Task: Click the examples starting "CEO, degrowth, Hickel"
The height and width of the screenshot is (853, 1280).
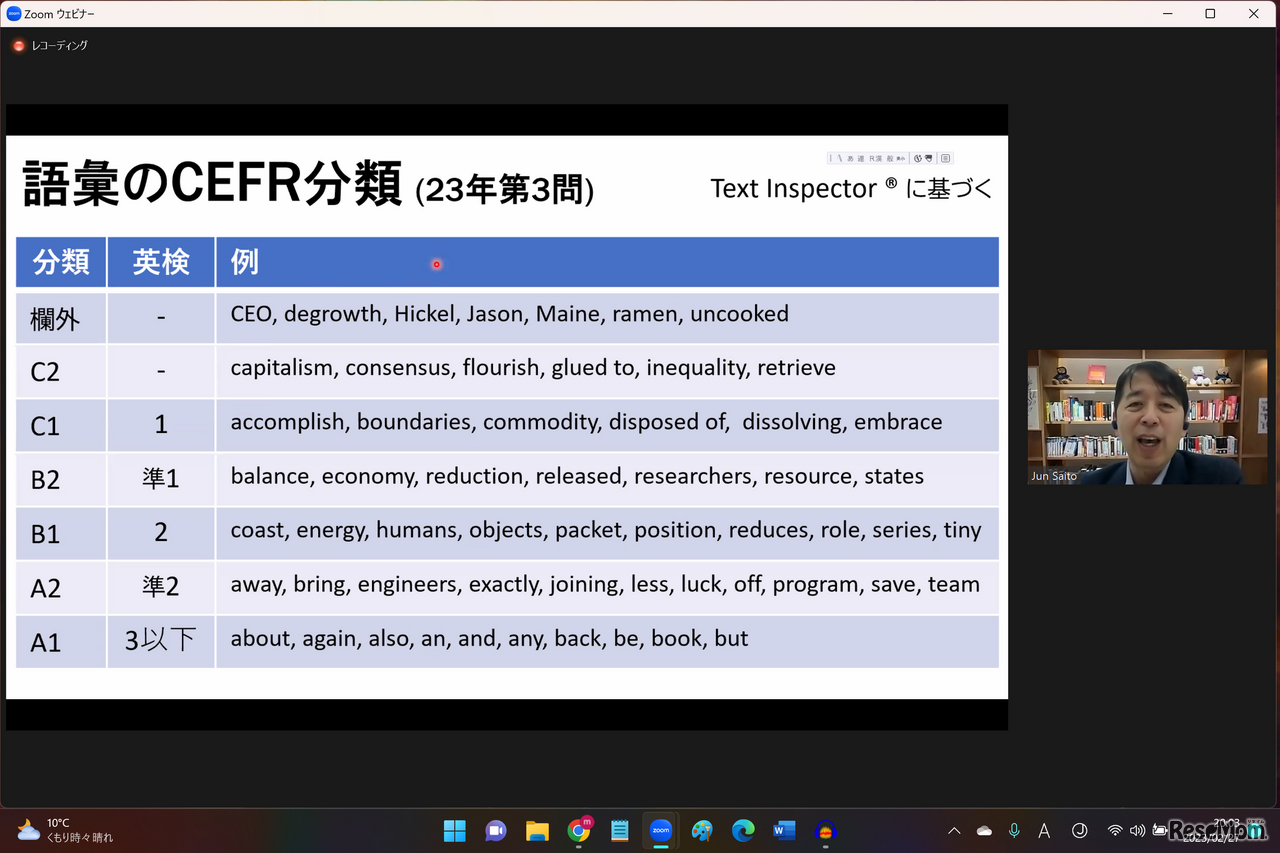Action: click(x=509, y=314)
